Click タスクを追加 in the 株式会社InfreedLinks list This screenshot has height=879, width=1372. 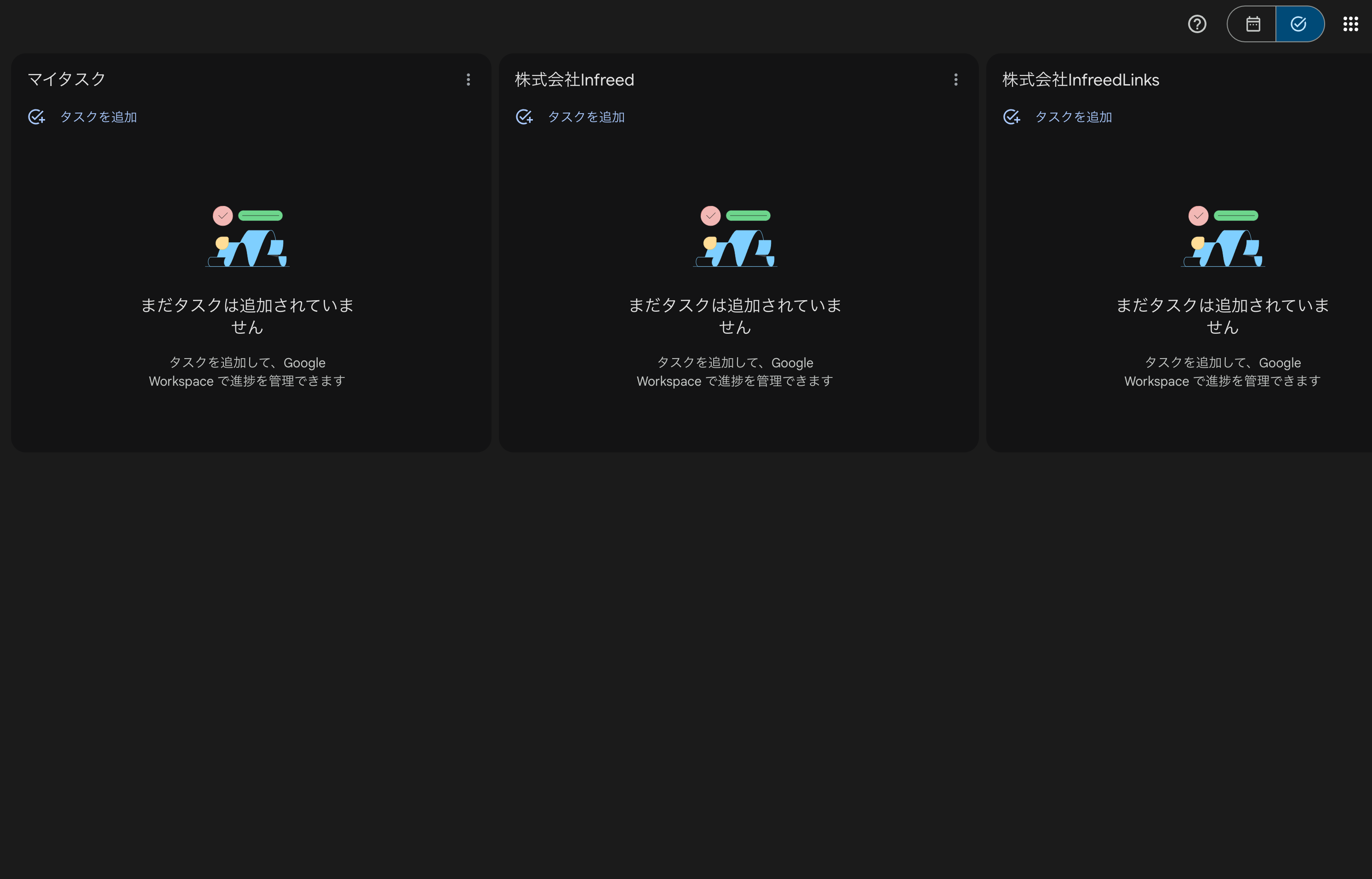point(1074,117)
